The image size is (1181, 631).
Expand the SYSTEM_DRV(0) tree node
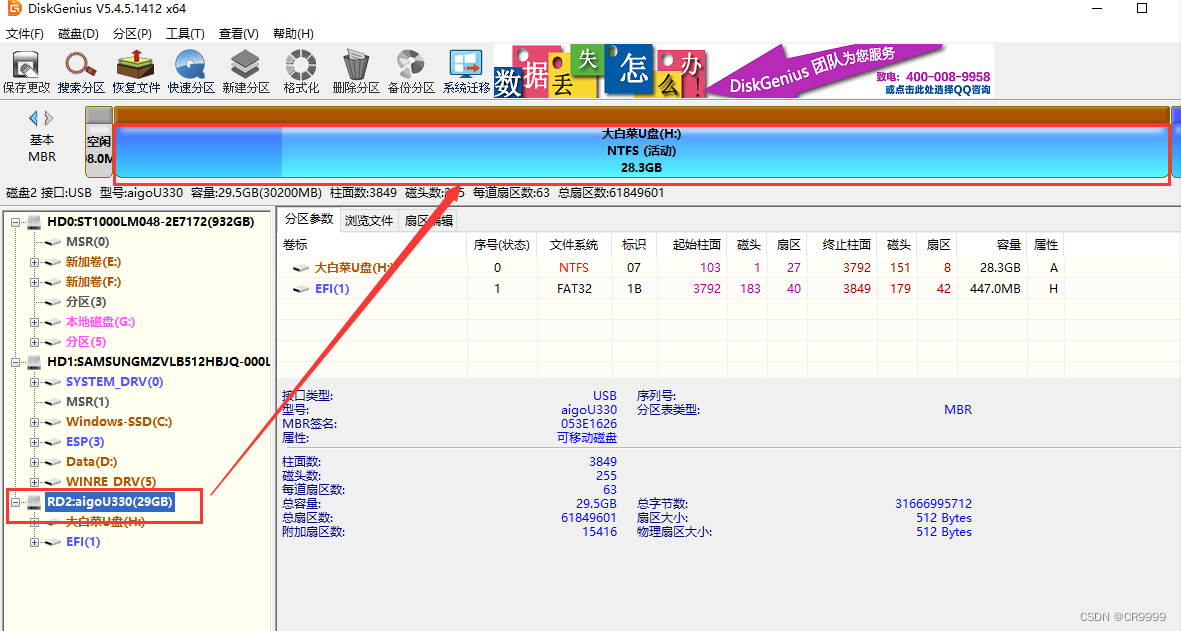35,383
